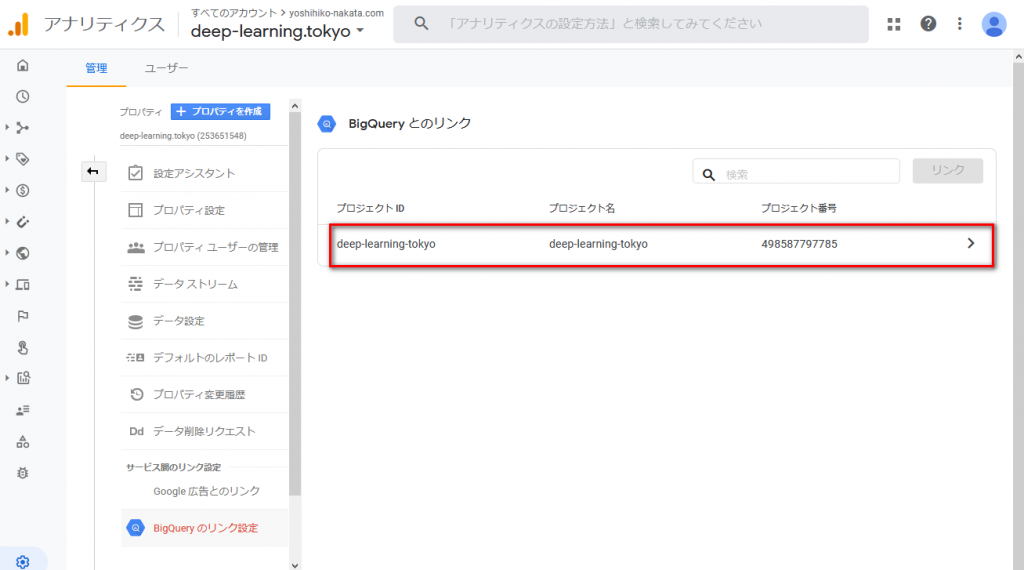The width and height of the screenshot is (1024, 570).
Task: Expand the Lifecycle acquisition sidebar arrow
Action: 7,127
